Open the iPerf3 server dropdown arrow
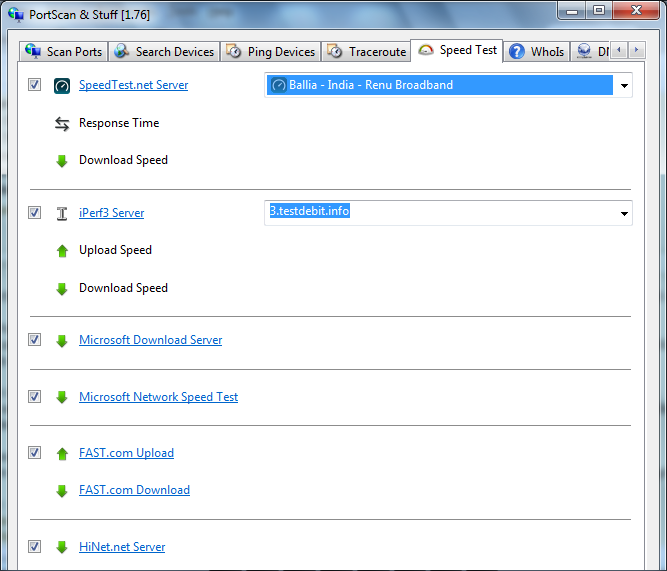Image resolution: width=667 pixels, height=571 pixels. (624, 213)
